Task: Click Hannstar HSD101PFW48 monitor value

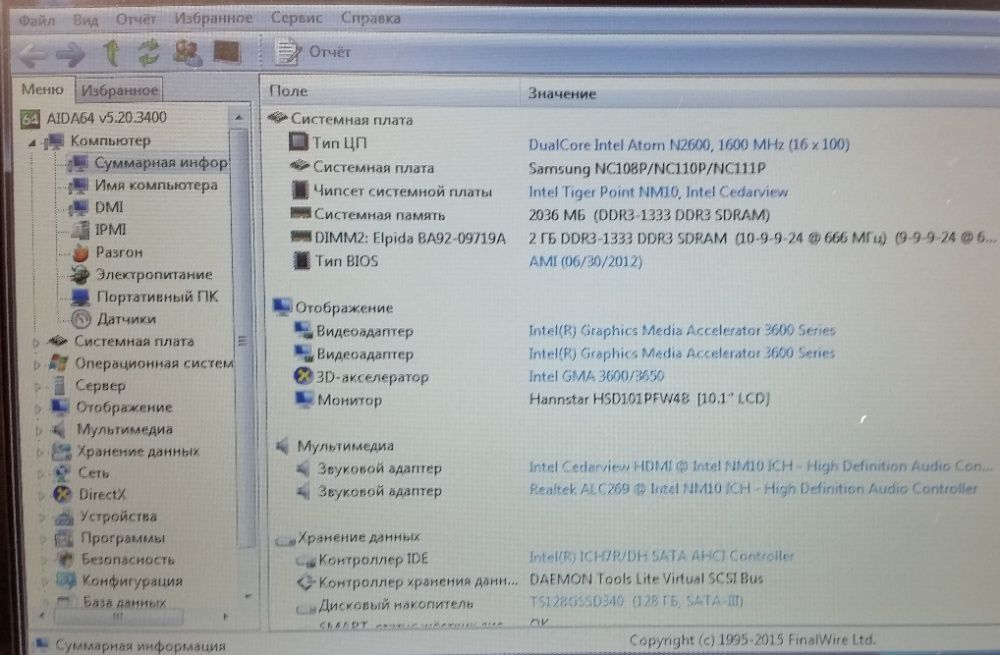Action: click(x=649, y=399)
